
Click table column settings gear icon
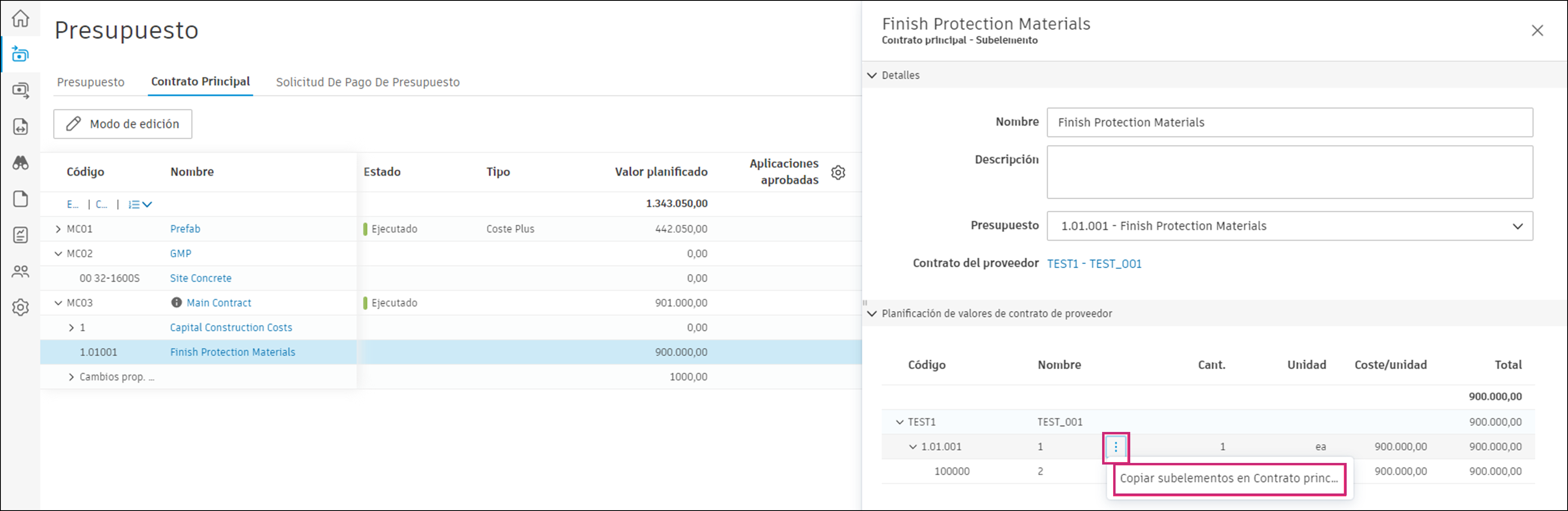[x=838, y=172]
